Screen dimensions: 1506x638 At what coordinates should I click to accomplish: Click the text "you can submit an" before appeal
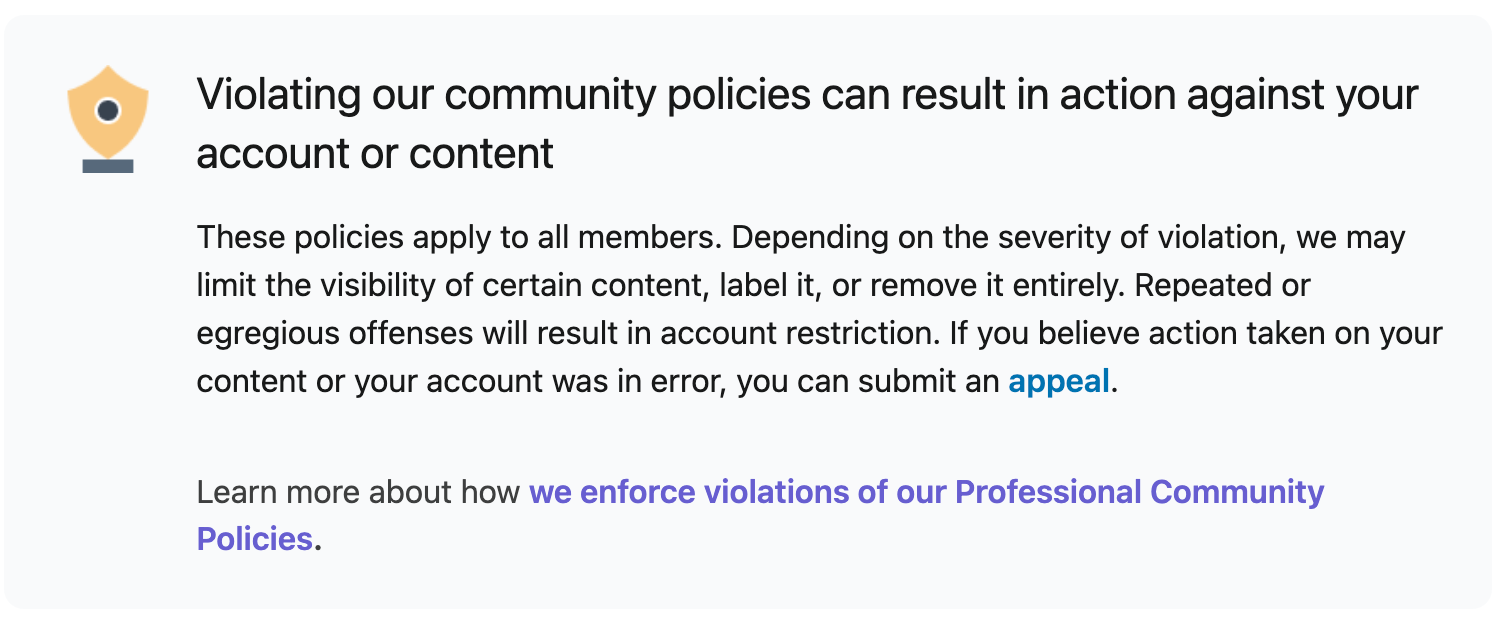[x=868, y=381]
